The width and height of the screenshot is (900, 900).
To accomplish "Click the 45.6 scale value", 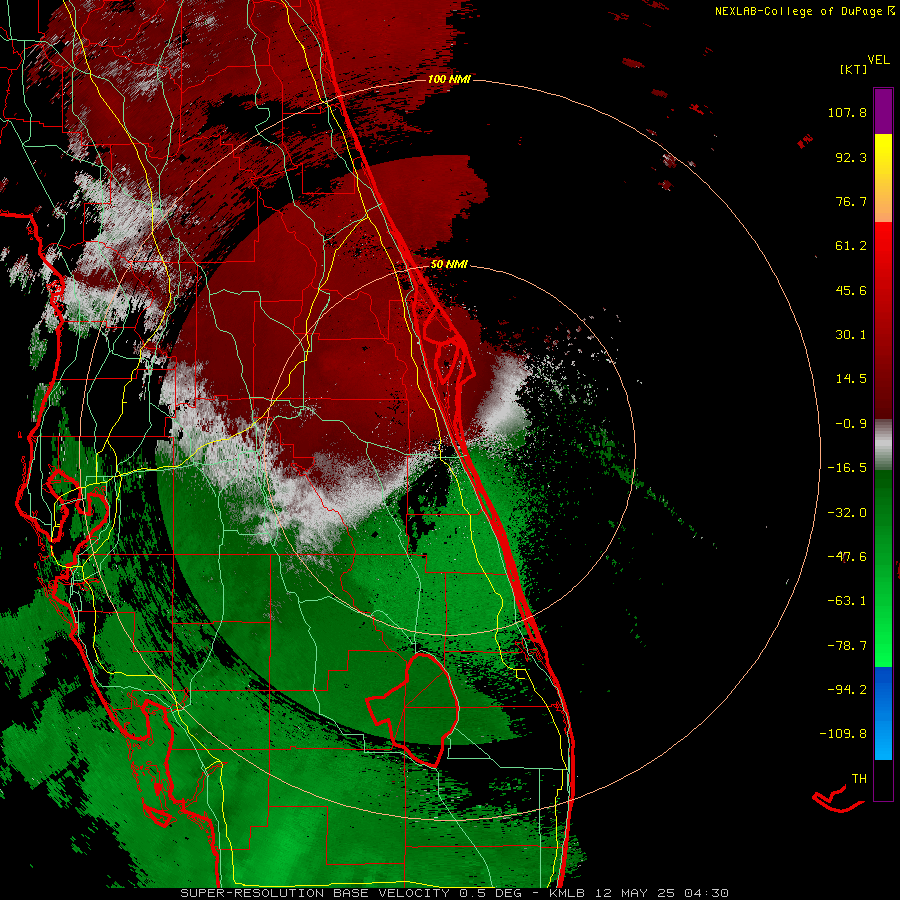I will (851, 290).
